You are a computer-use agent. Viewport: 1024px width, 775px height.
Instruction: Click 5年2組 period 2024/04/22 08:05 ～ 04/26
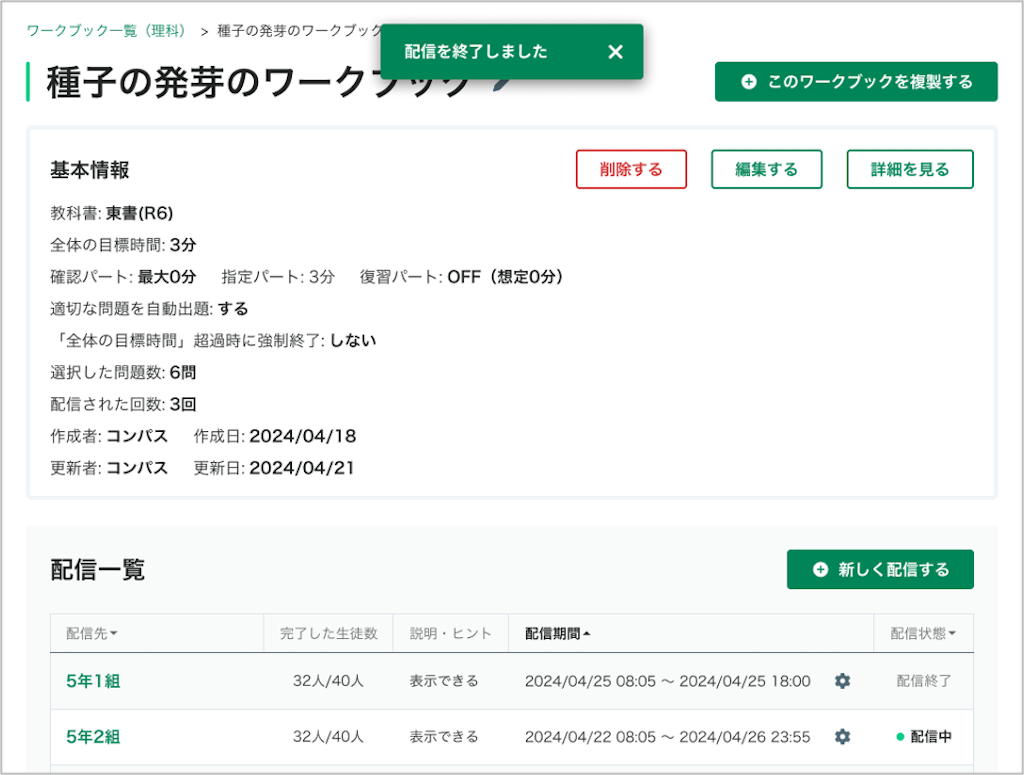[667, 736]
